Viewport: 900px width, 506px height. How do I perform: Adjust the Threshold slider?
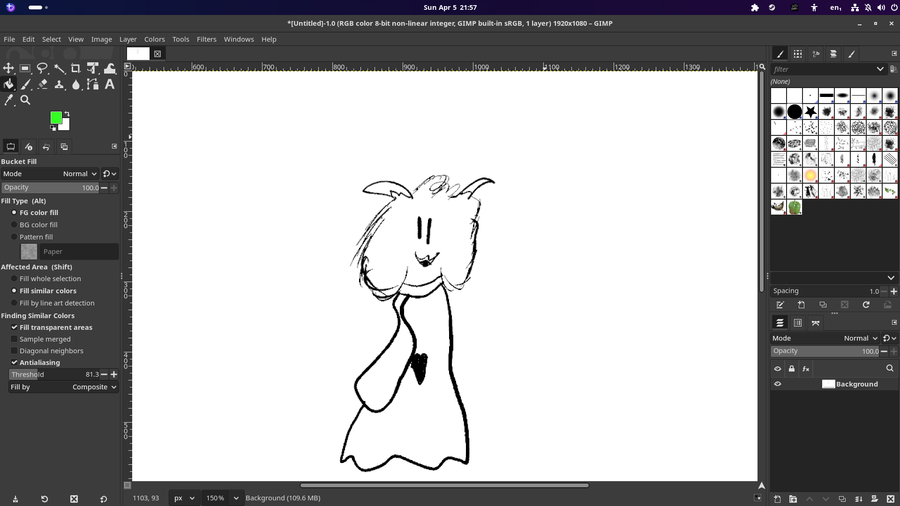[54, 375]
